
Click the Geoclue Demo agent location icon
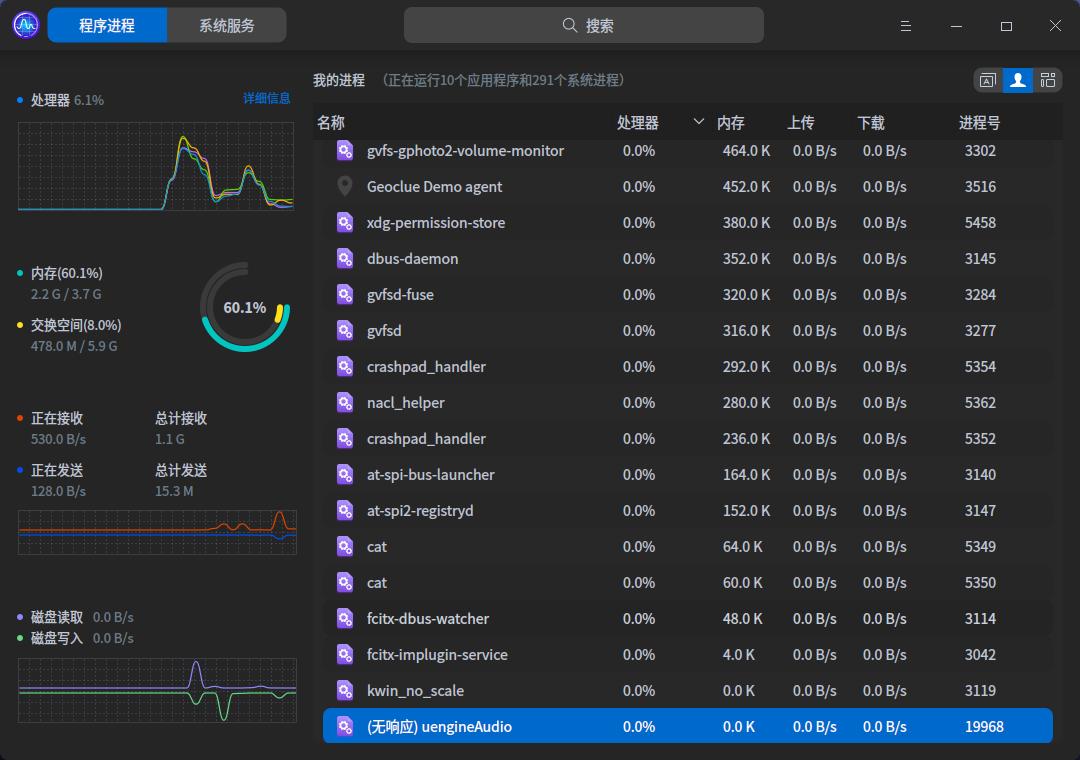click(x=345, y=187)
